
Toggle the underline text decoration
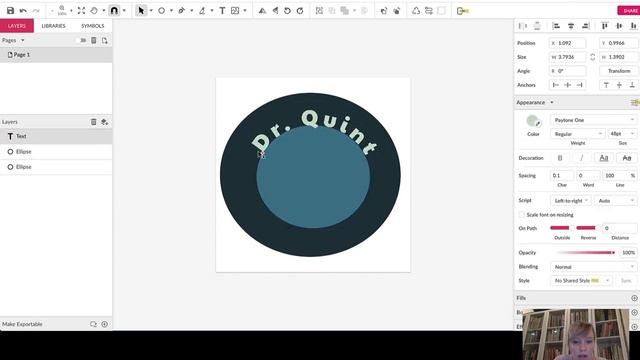[604, 158]
